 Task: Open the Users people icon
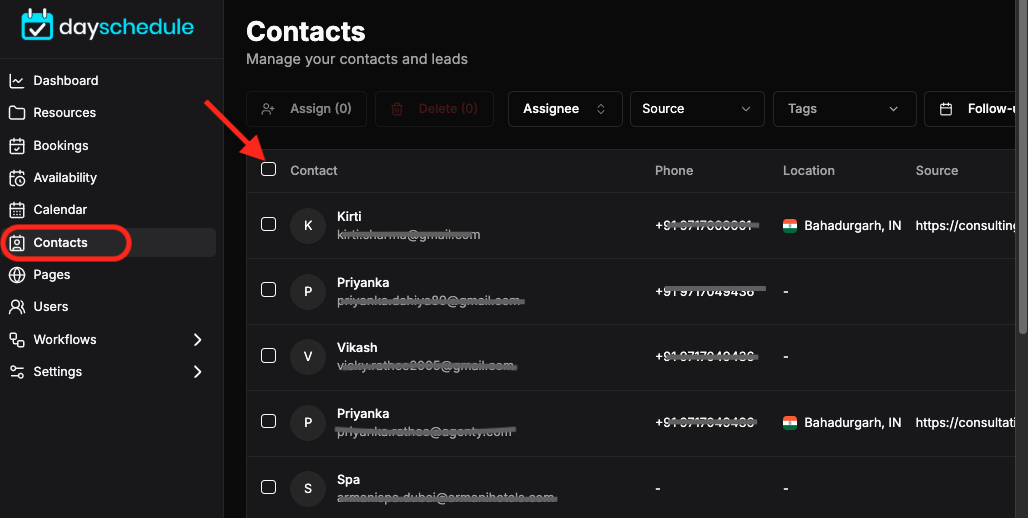click(x=17, y=307)
